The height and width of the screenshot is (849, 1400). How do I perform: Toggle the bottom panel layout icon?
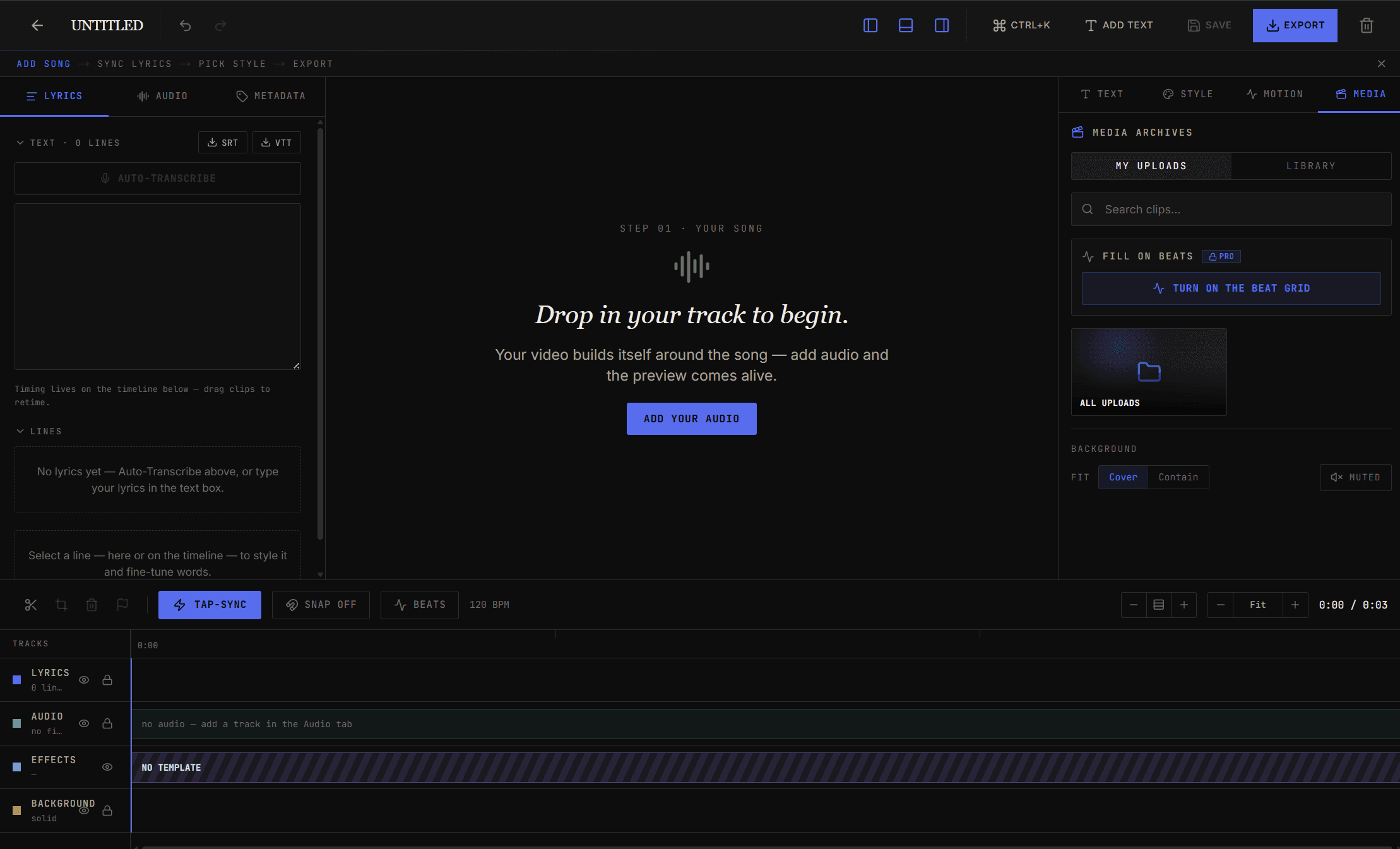point(906,25)
